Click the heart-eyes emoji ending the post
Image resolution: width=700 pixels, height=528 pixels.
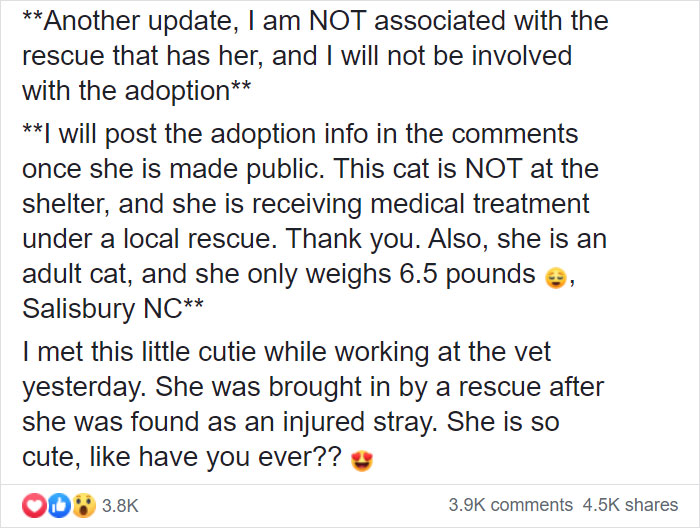pyautogui.click(x=361, y=461)
